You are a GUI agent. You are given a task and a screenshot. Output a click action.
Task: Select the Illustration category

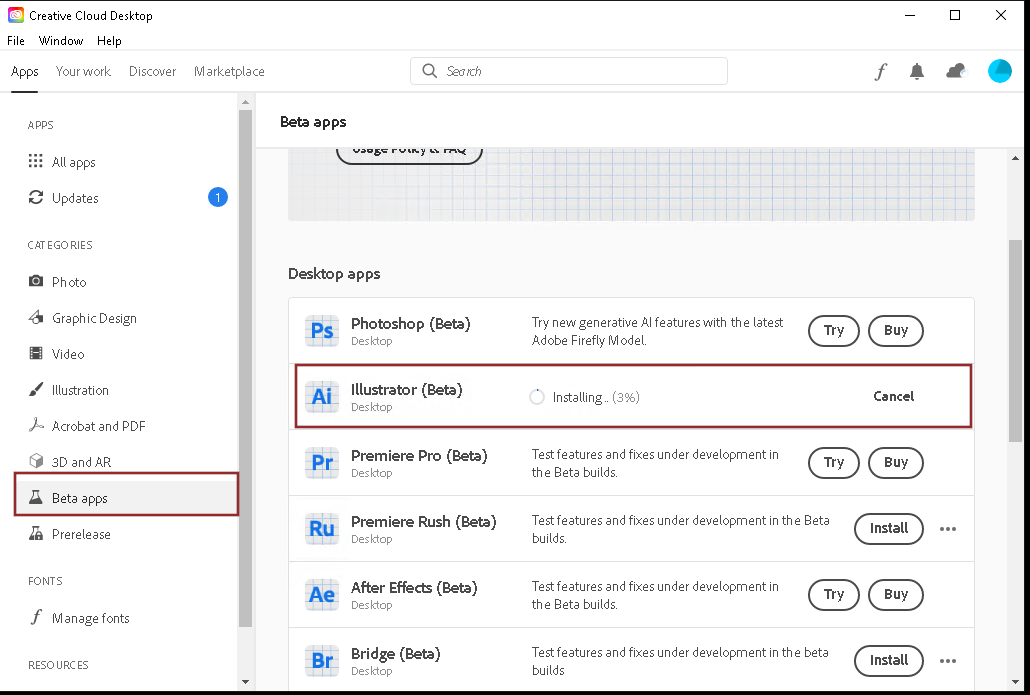tap(79, 389)
